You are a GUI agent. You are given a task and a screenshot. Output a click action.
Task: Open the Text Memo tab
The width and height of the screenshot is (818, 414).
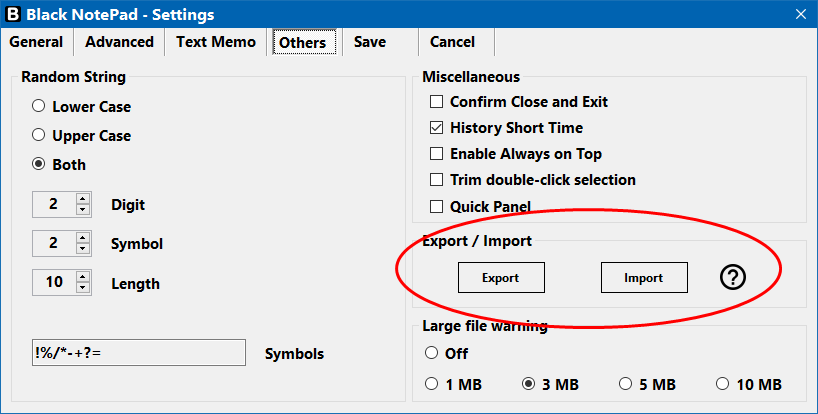[216, 42]
